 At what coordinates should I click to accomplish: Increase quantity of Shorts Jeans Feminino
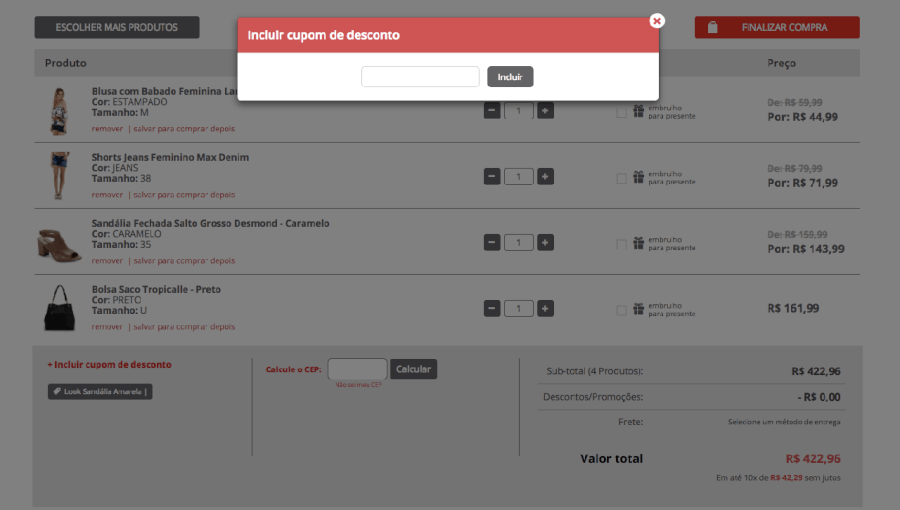[x=545, y=177]
